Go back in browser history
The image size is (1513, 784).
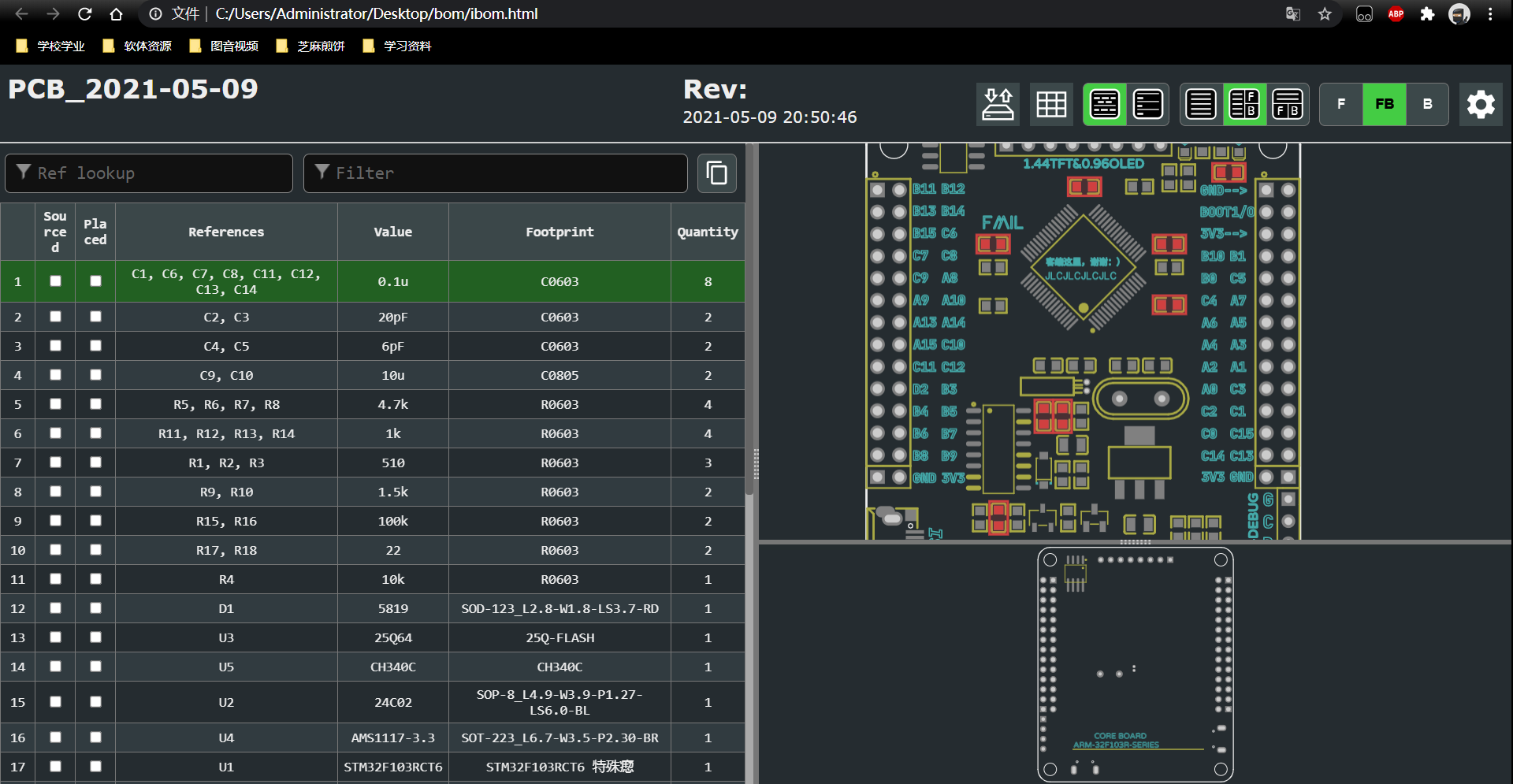pos(21,13)
